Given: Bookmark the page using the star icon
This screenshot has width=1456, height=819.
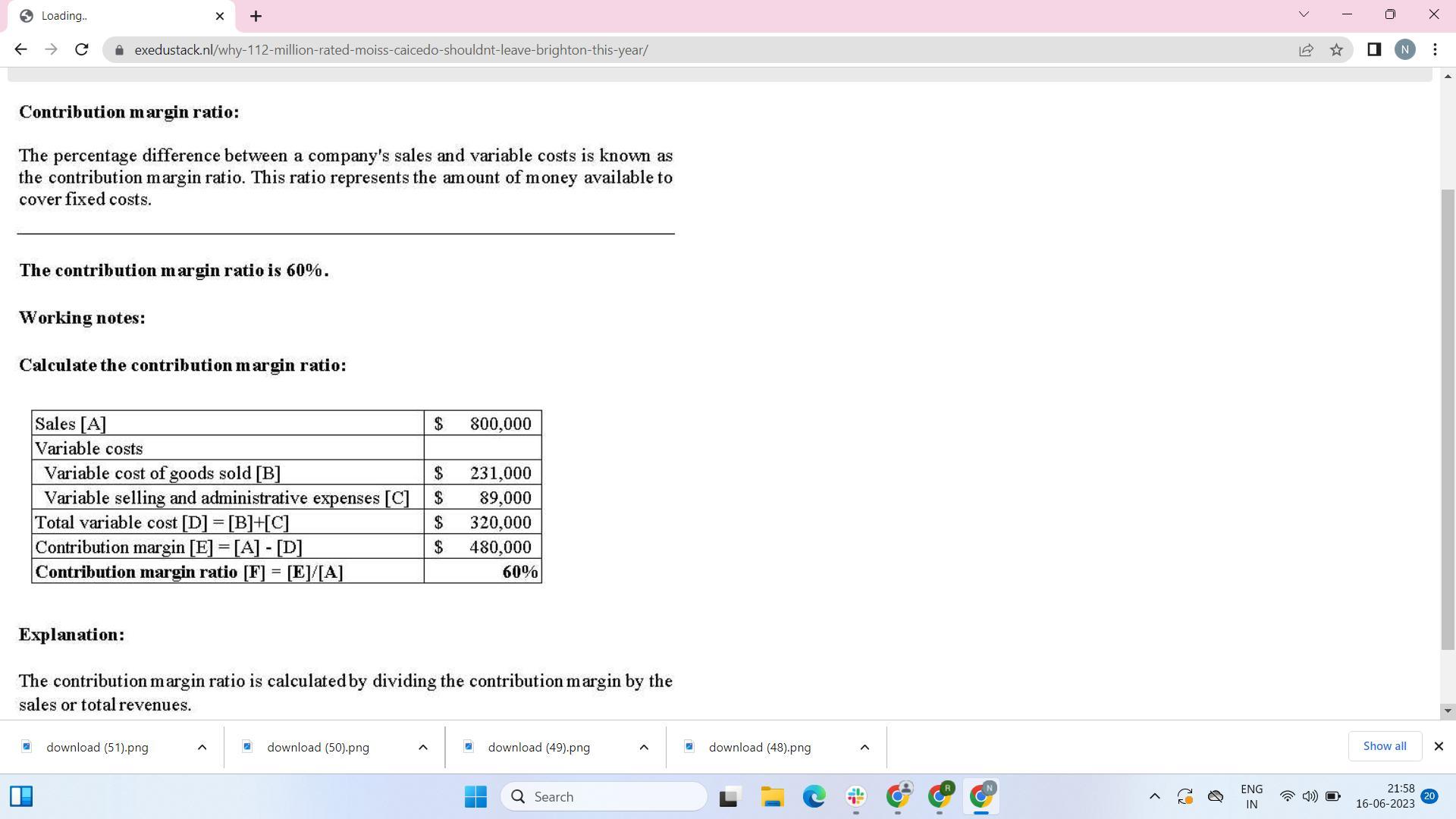Looking at the screenshot, I should (x=1336, y=49).
